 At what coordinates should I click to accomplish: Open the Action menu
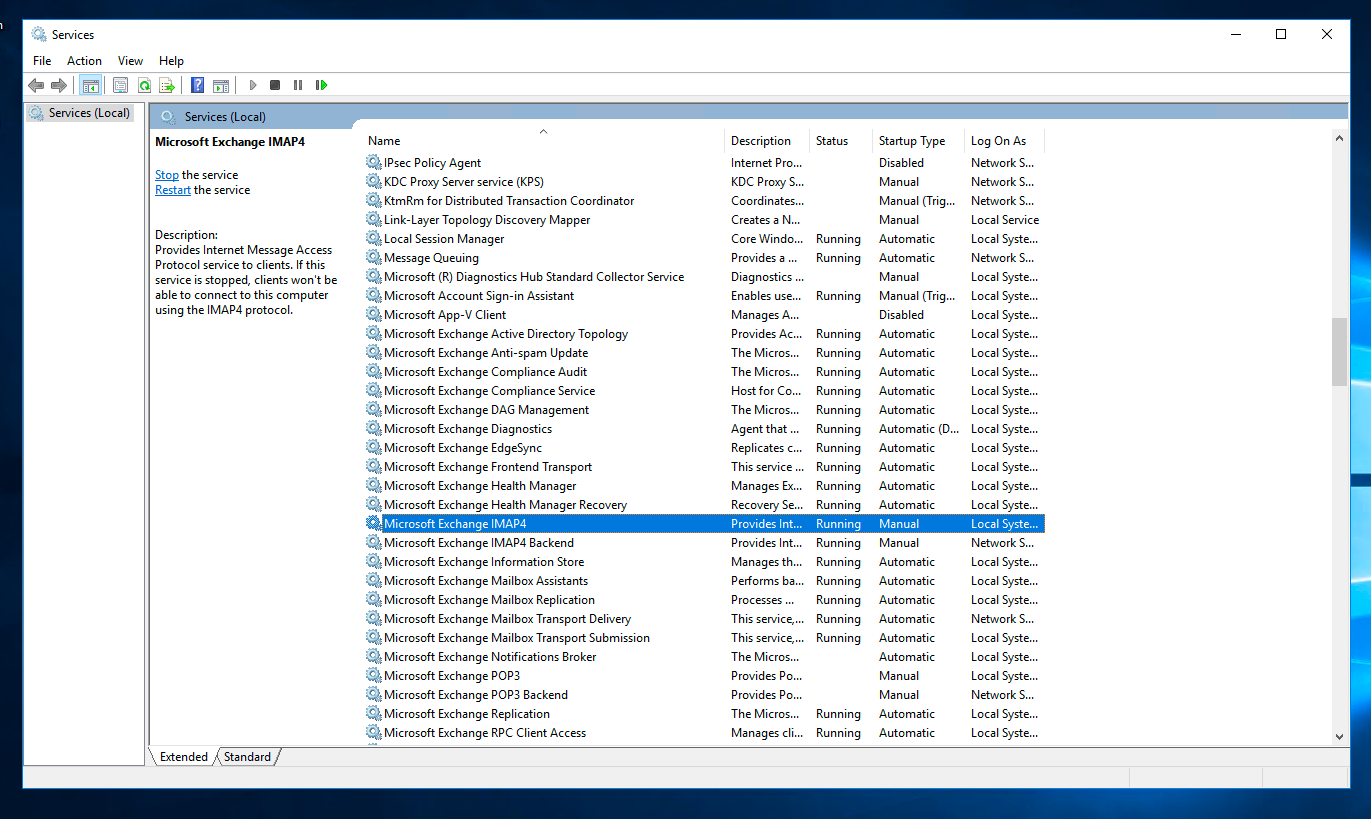(85, 61)
